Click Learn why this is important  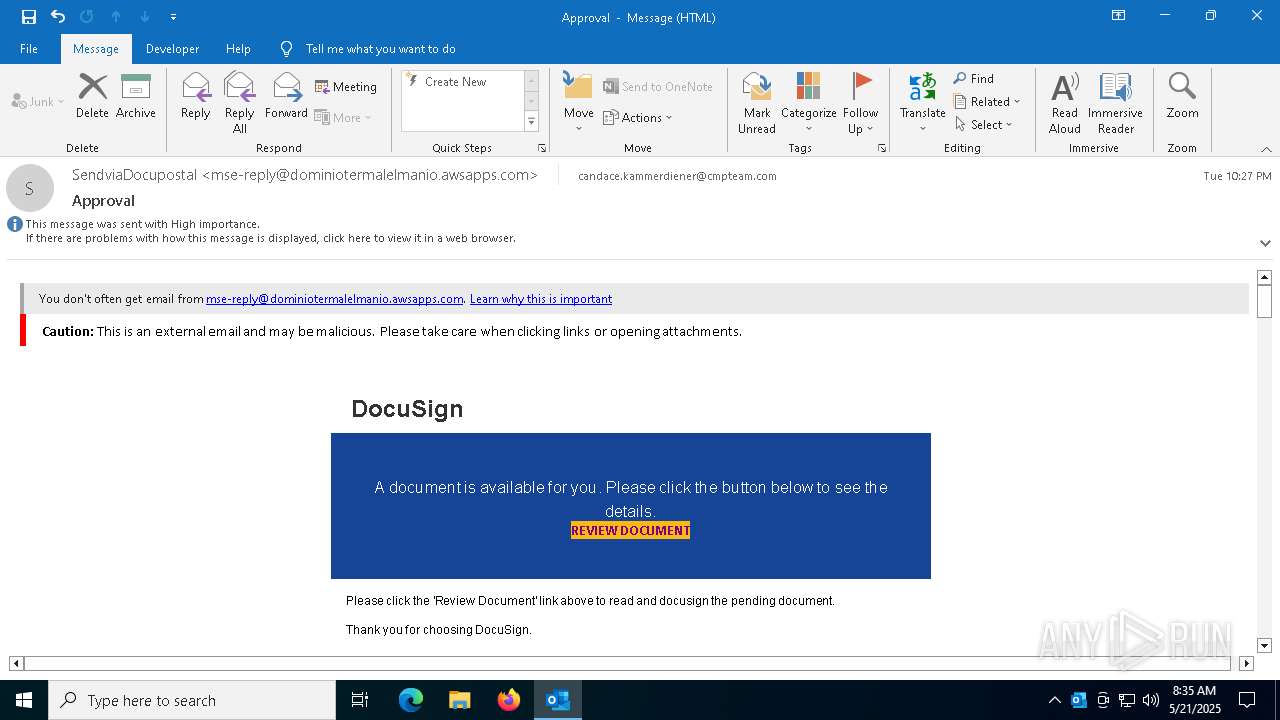point(541,299)
